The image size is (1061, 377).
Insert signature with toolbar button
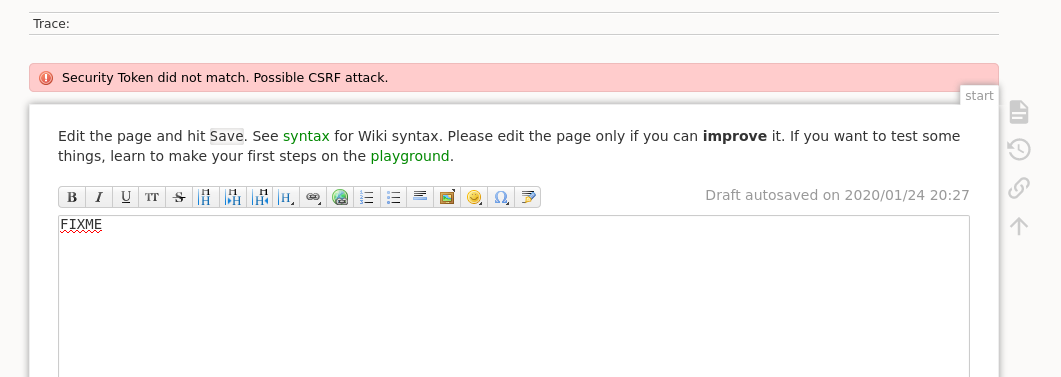click(528, 197)
